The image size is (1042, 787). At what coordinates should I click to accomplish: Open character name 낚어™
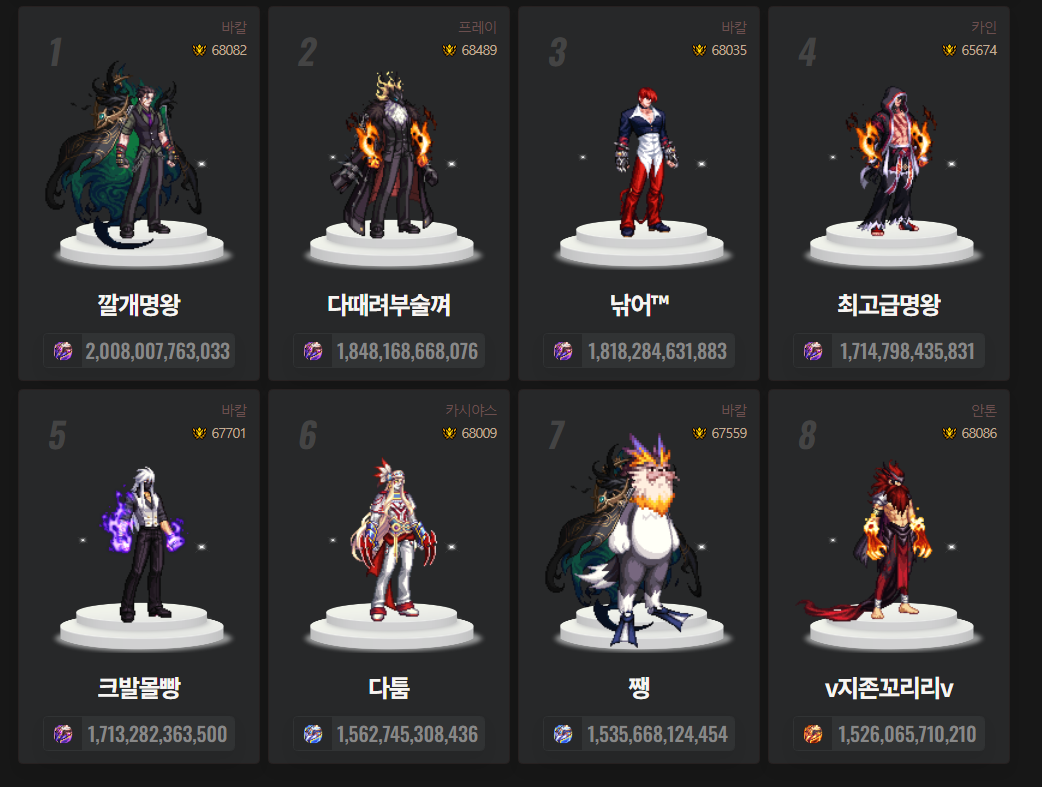click(x=639, y=305)
